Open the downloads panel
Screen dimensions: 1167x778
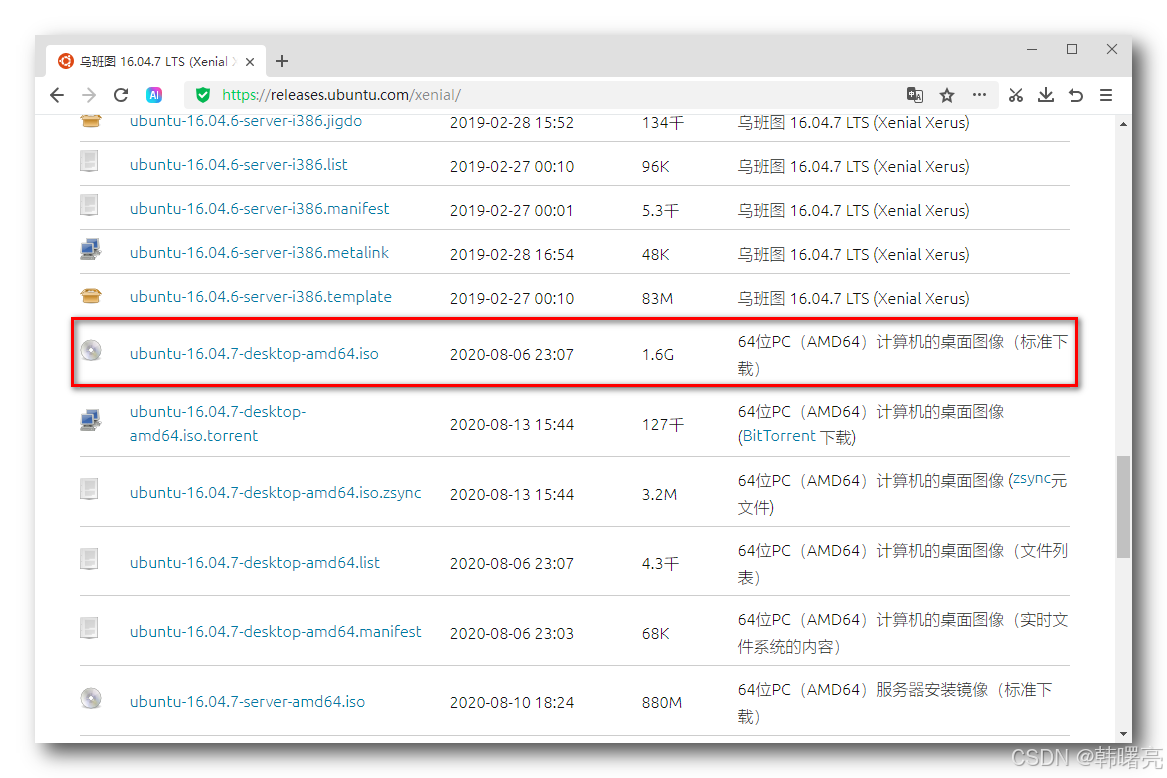(x=1046, y=95)
